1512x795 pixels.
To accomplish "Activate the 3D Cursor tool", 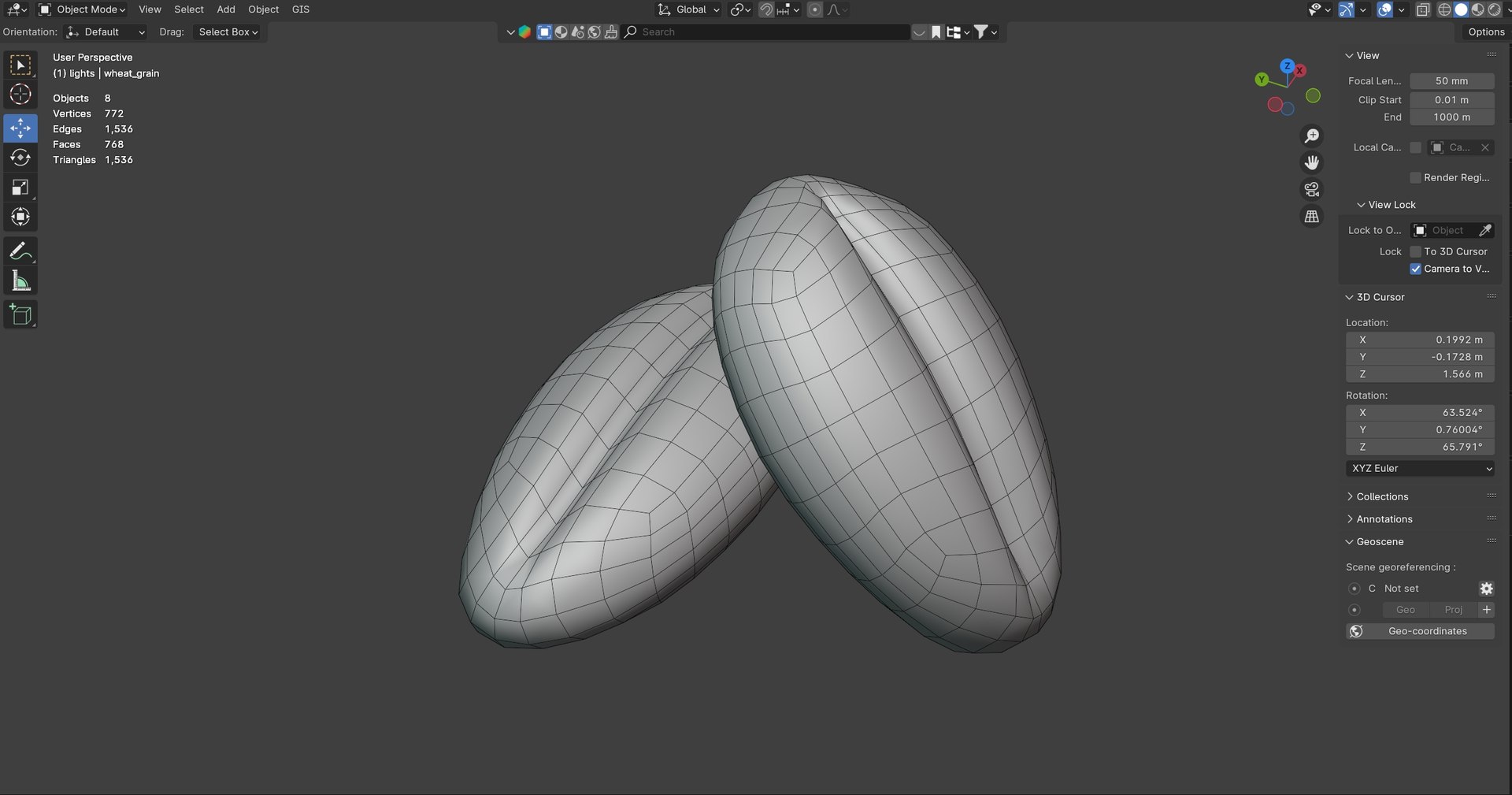I will click(20, 95).
